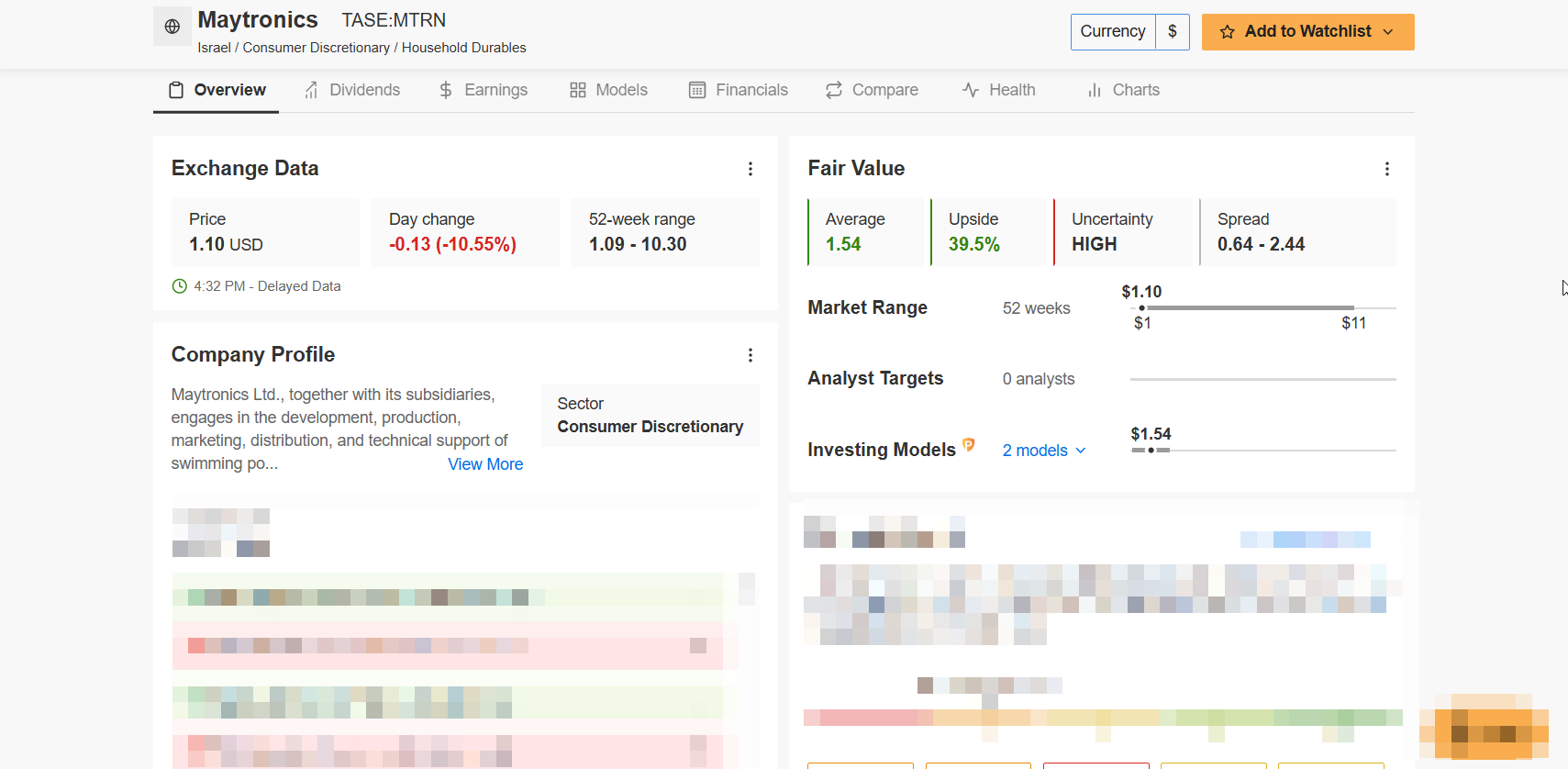Click the 0 analysts label
The image size is (1568, 769).
coord(1039,379)
